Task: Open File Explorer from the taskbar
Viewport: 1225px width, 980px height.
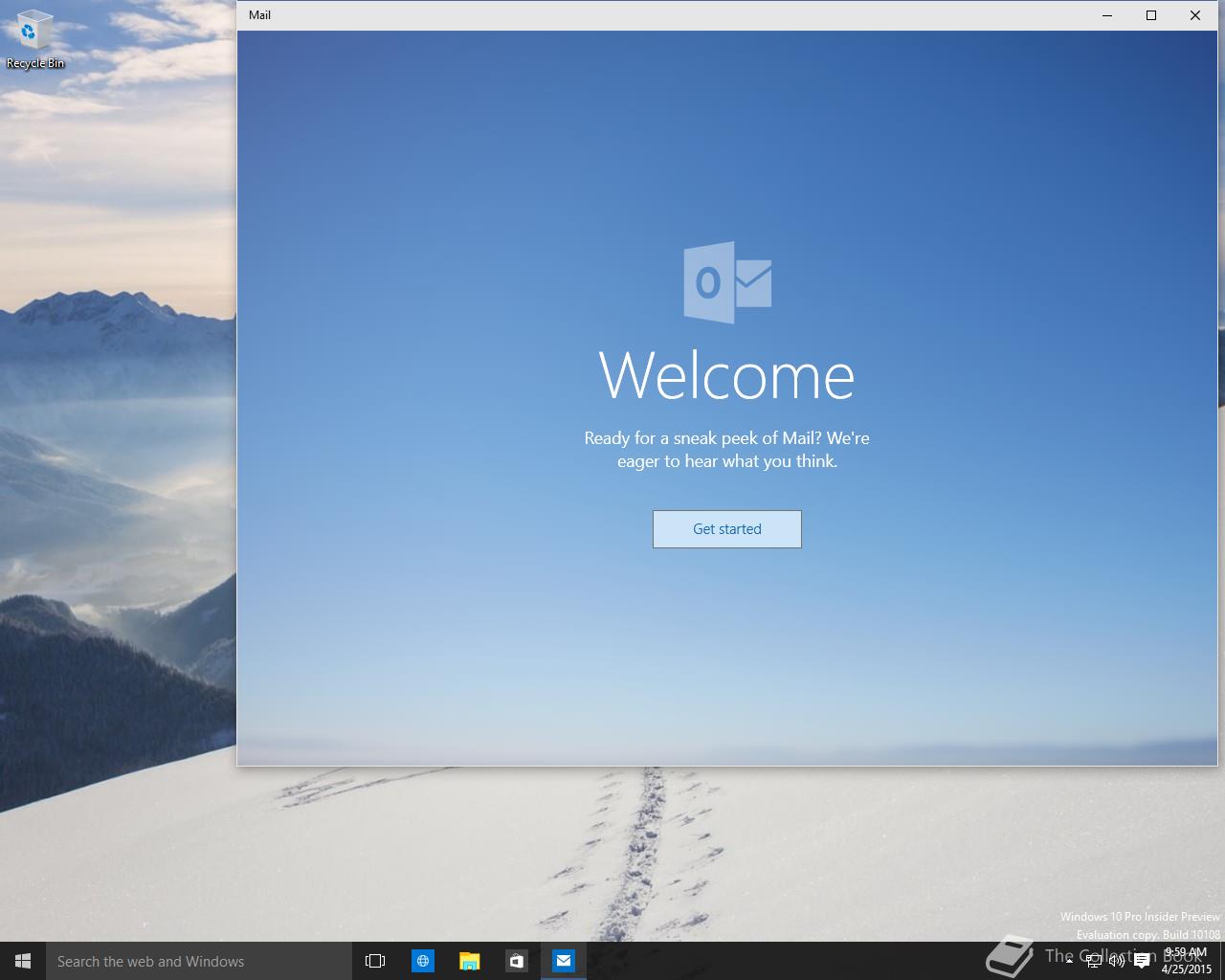Action: point(469,961)
